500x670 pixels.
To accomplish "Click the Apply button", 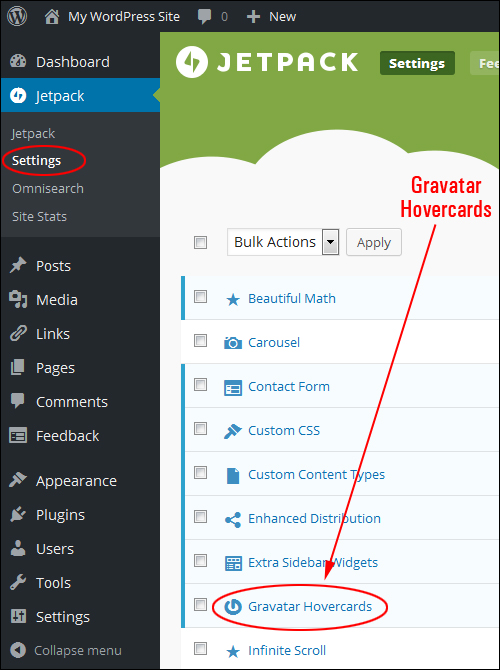I will tap(374, 242).
